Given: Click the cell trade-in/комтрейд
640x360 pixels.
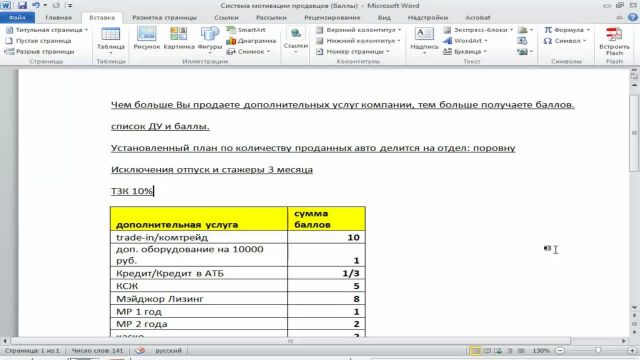Looking at the screenshot, I should tap(199, 237).
